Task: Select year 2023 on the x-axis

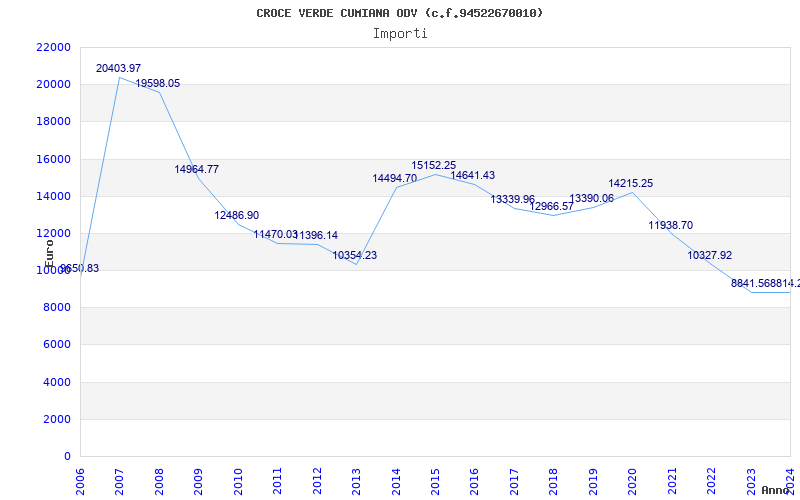Action: (751, 481)
